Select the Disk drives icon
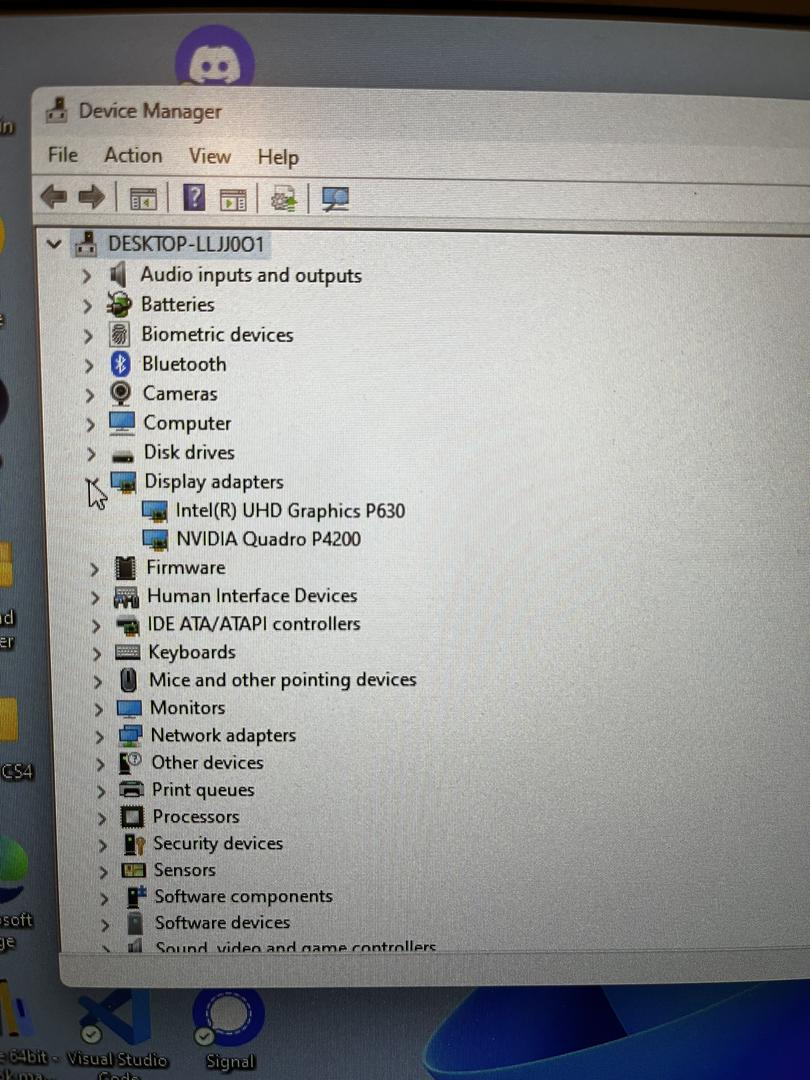 point(123,455)
